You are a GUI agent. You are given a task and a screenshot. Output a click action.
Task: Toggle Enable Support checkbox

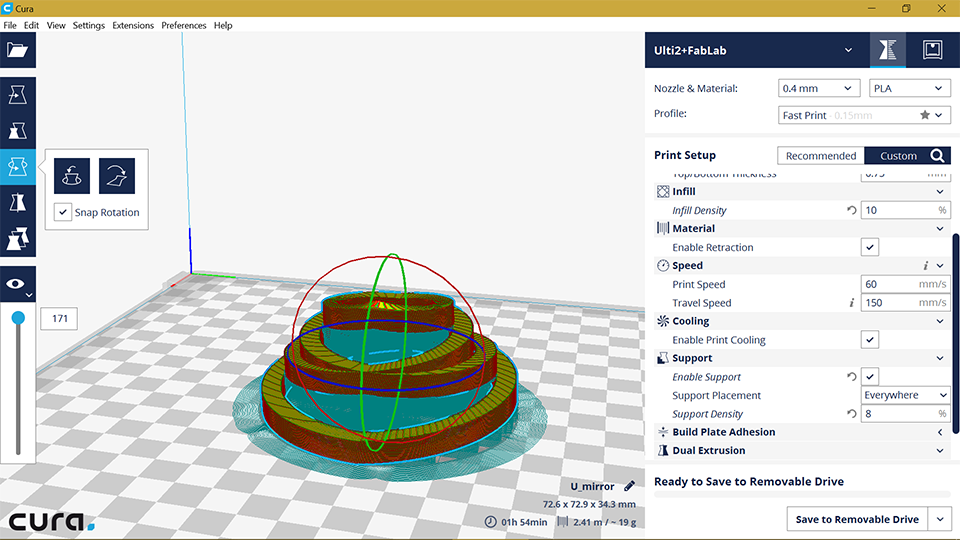(x=869, y=377)
